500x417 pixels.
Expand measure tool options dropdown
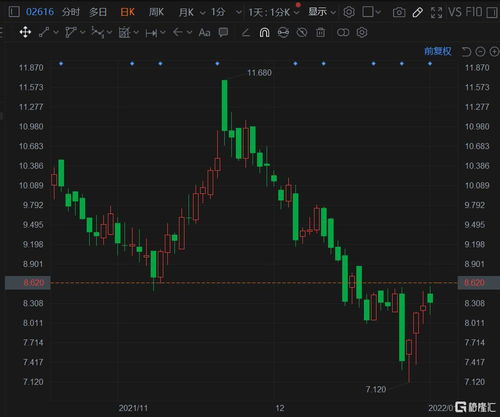pos(163,32)
